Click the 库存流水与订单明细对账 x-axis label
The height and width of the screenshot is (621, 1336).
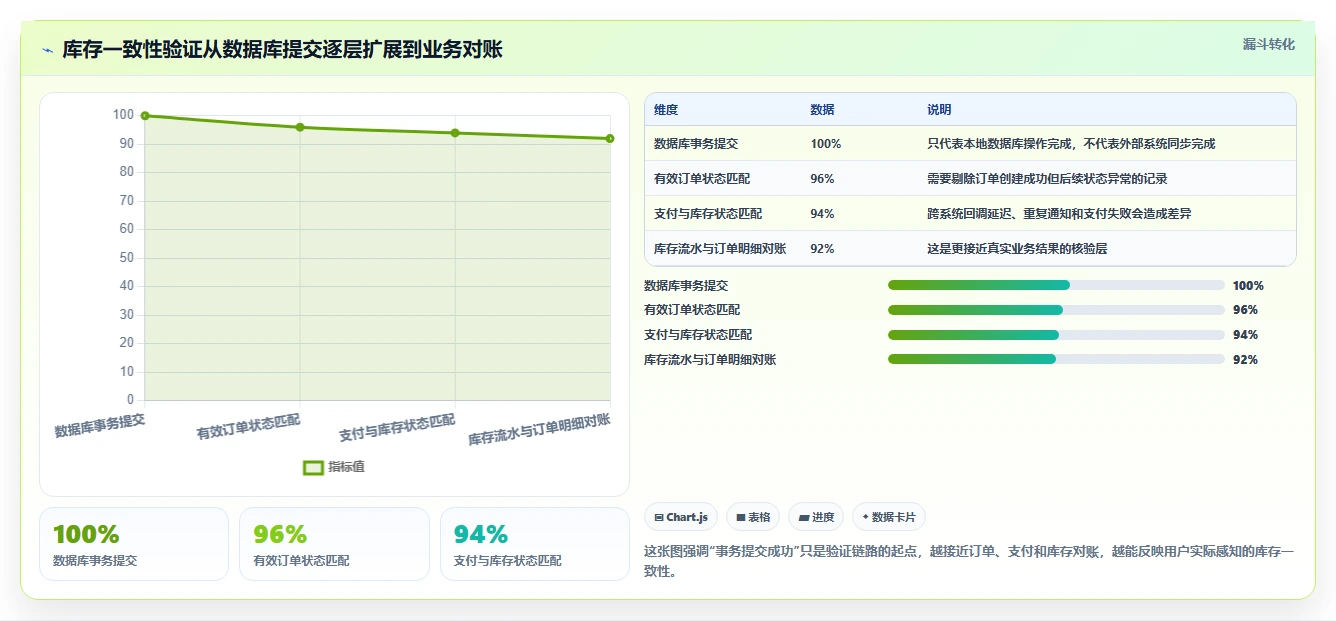tap(540, 430)
